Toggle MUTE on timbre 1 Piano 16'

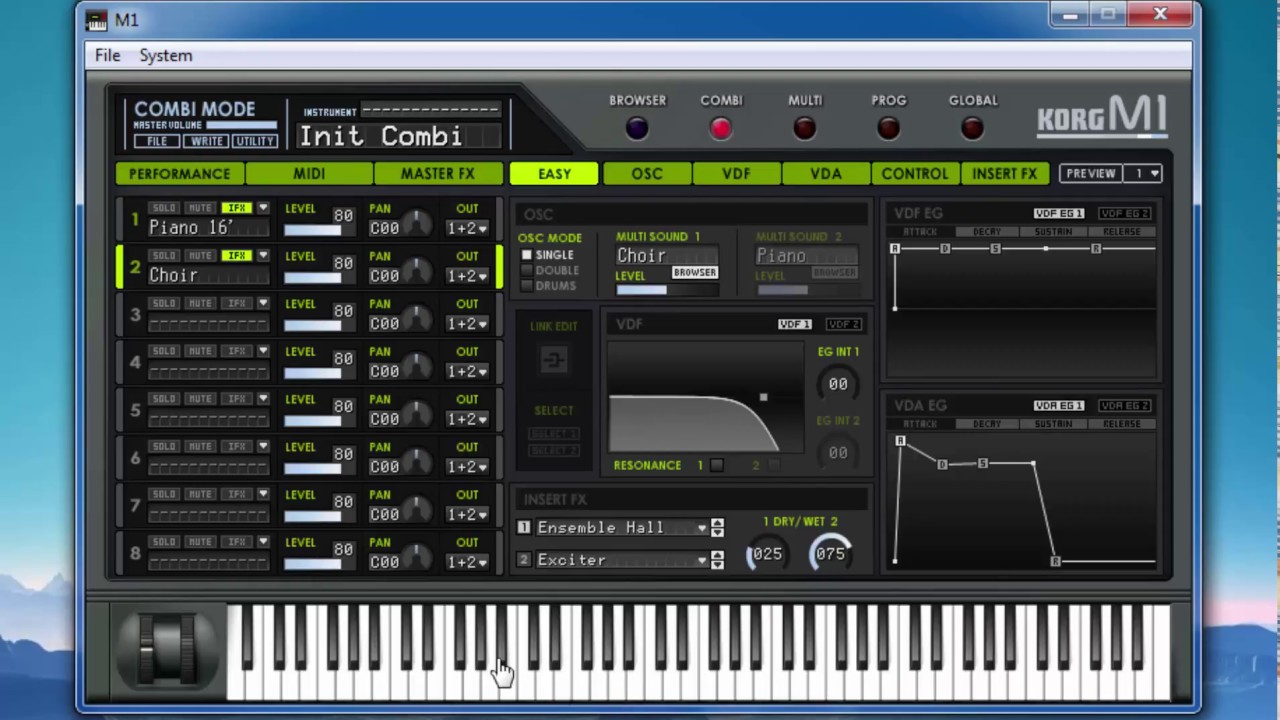(200, 208)
